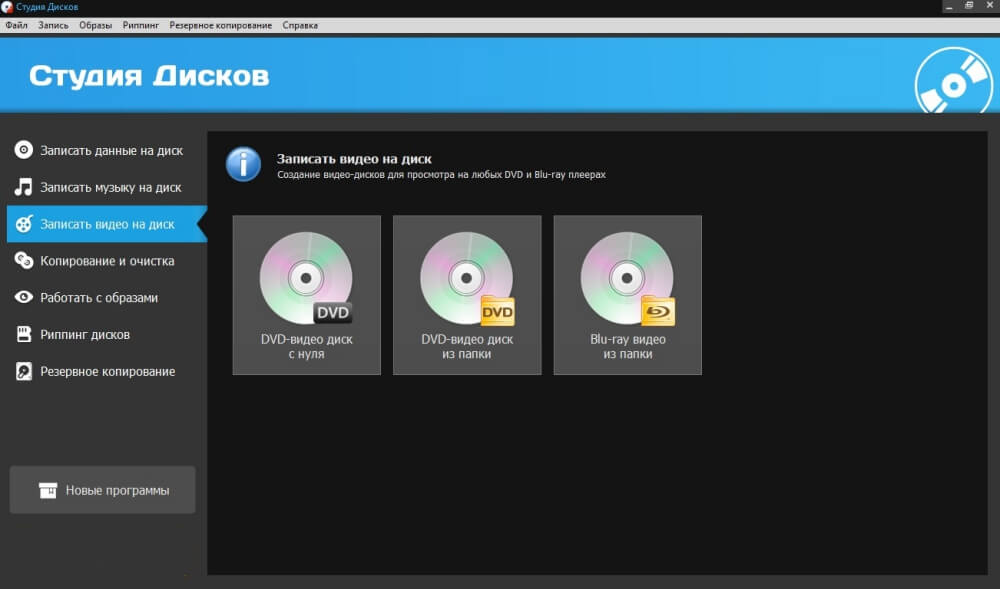Screen dimensions: 1000x589
Task: Open the Запись menu
Action: click(x=53, y=25)
